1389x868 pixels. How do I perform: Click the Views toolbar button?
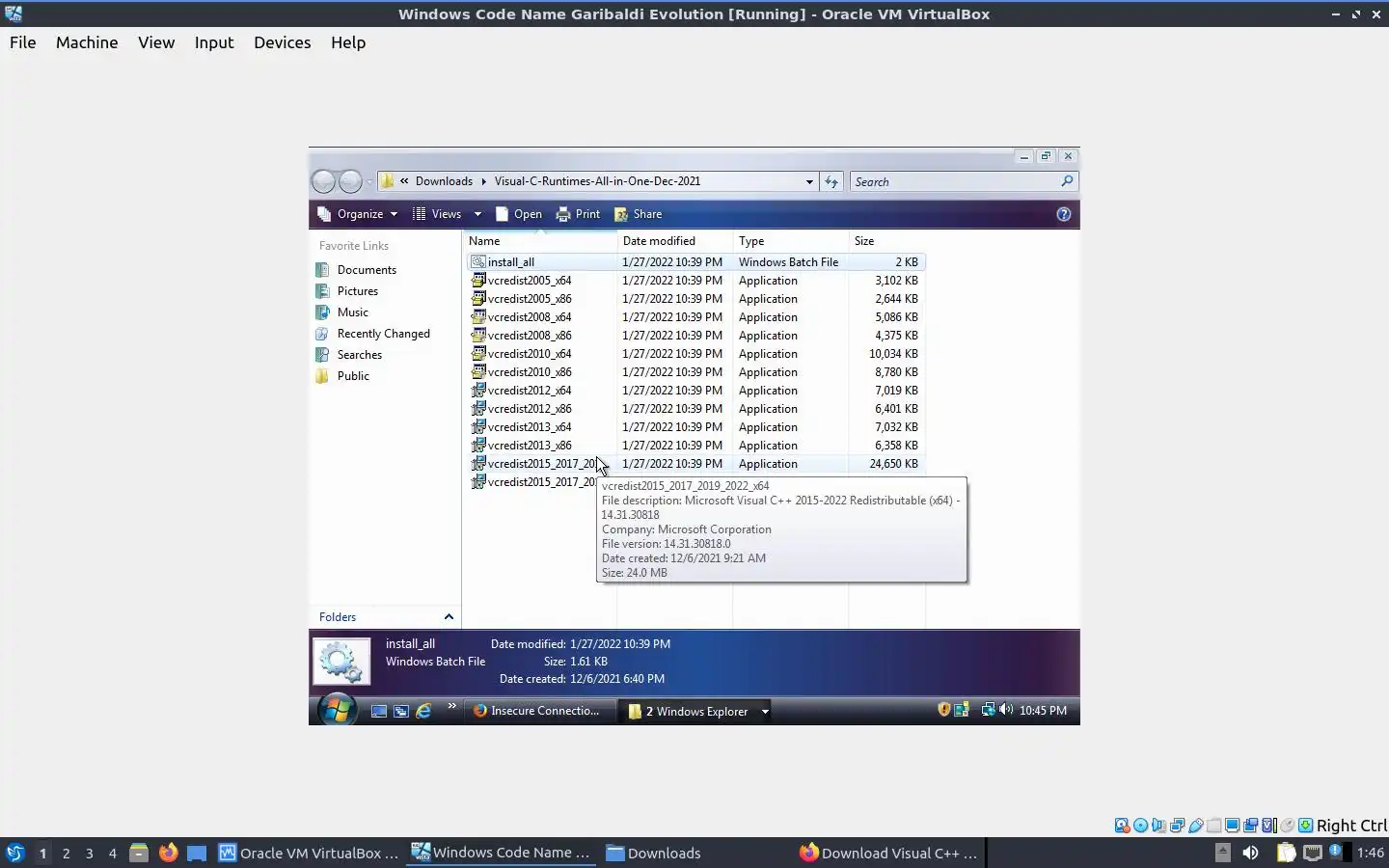coord(437,214)
